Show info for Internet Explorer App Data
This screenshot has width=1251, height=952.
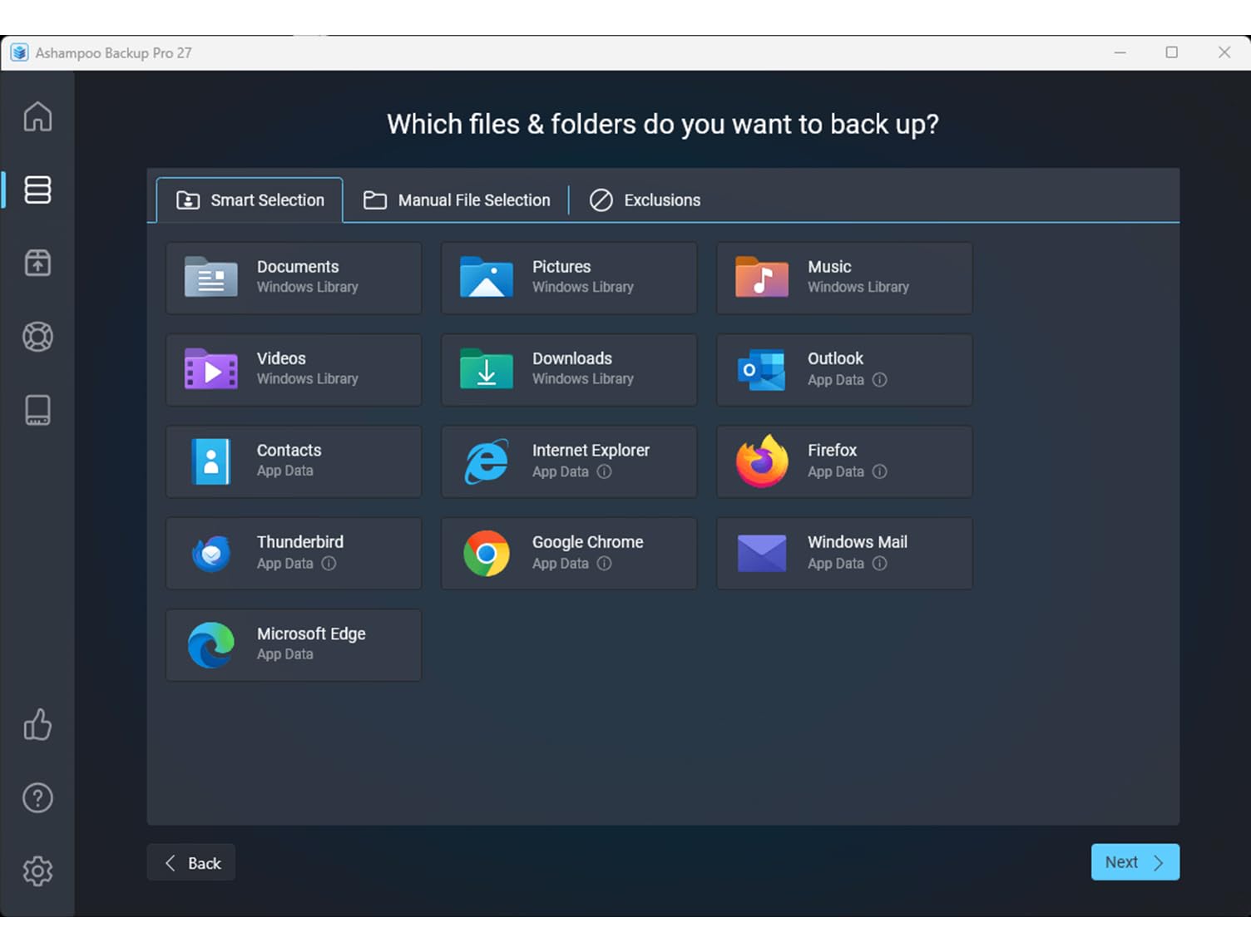pos(604,471)
